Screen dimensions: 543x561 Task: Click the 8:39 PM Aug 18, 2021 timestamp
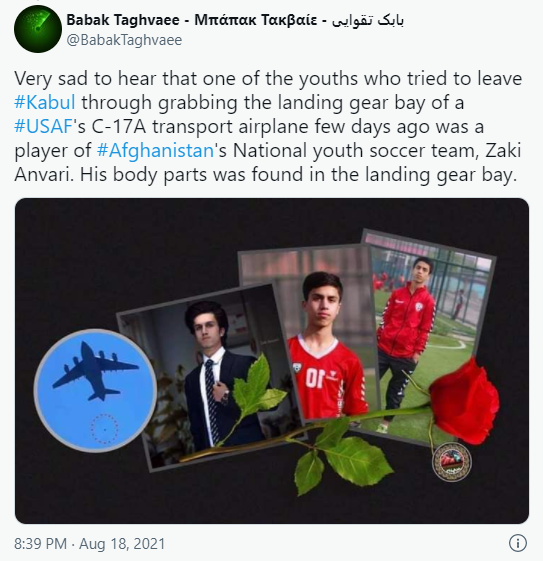(89, 543)
